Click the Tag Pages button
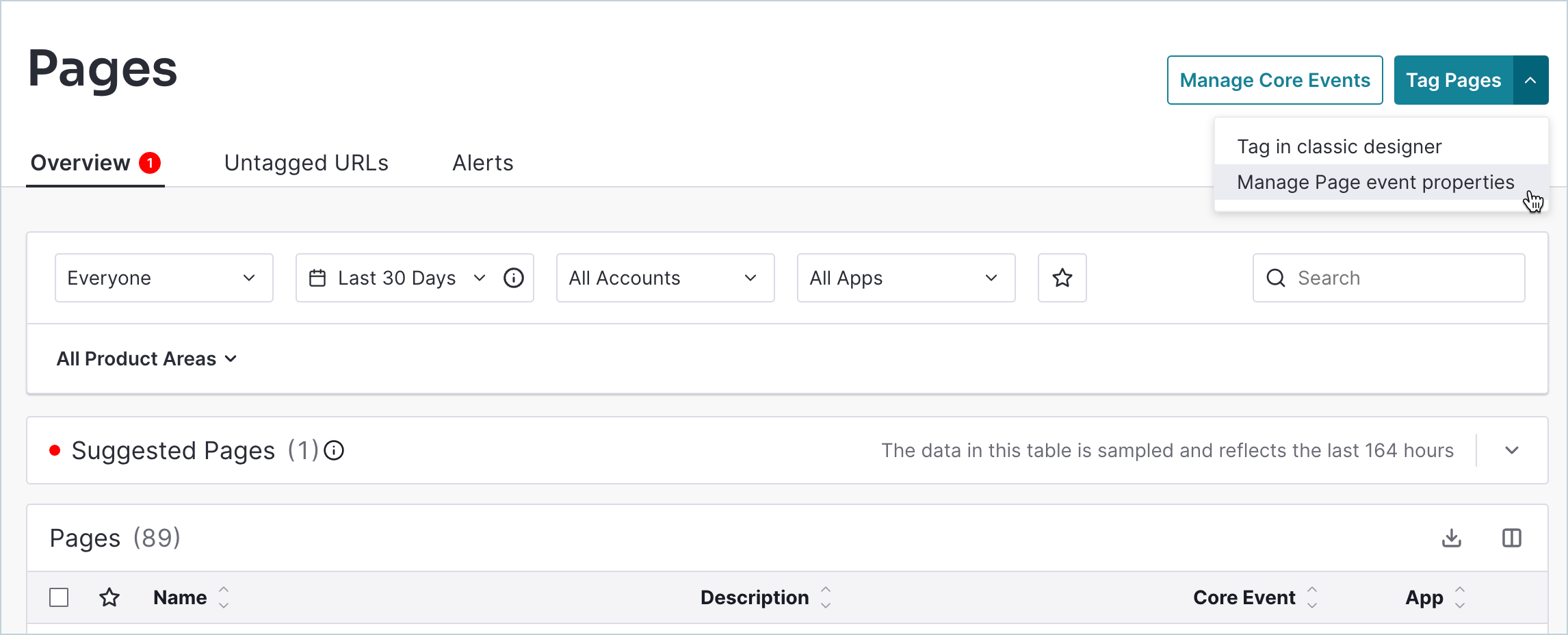 click(x=1453, y=79)
